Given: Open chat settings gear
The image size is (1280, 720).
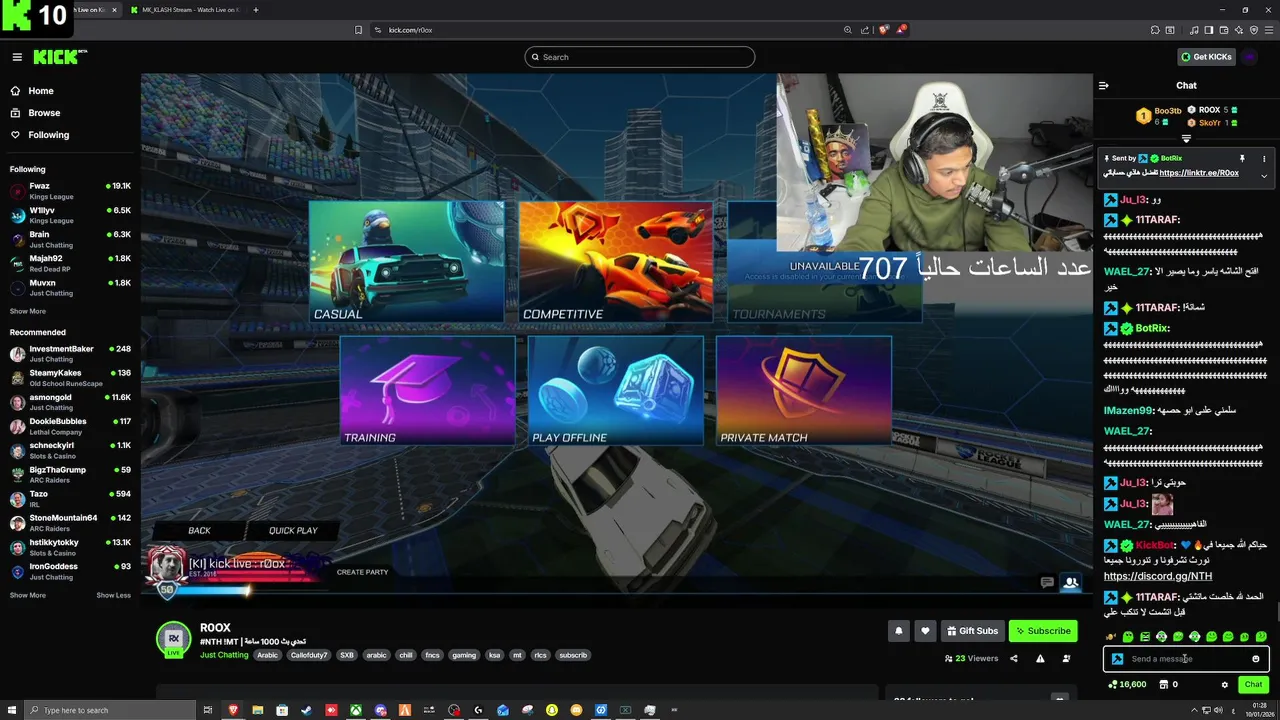Looking at the screenshot, I should 1224,685.
